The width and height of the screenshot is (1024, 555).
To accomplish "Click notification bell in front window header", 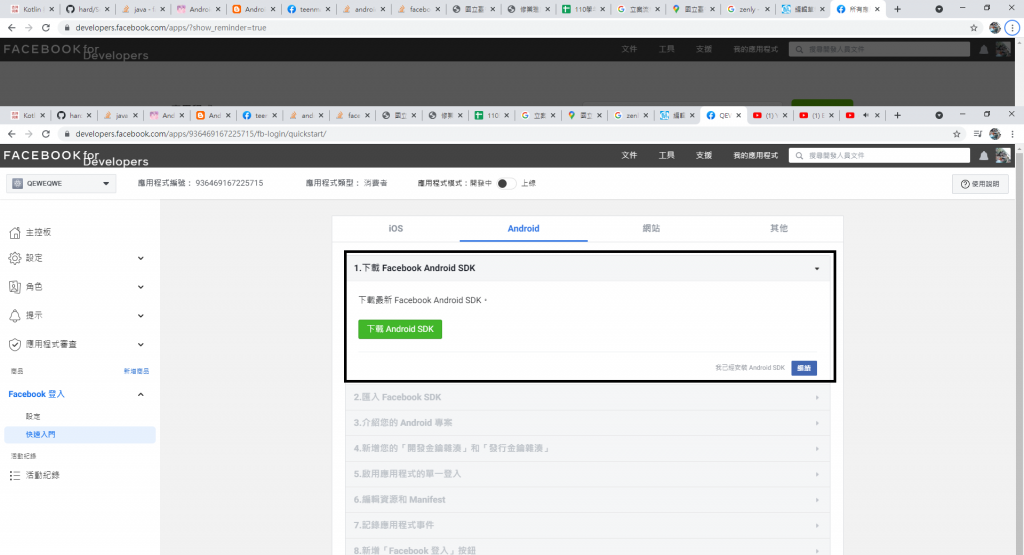I will pyautogui.click(x=984, y=155).
